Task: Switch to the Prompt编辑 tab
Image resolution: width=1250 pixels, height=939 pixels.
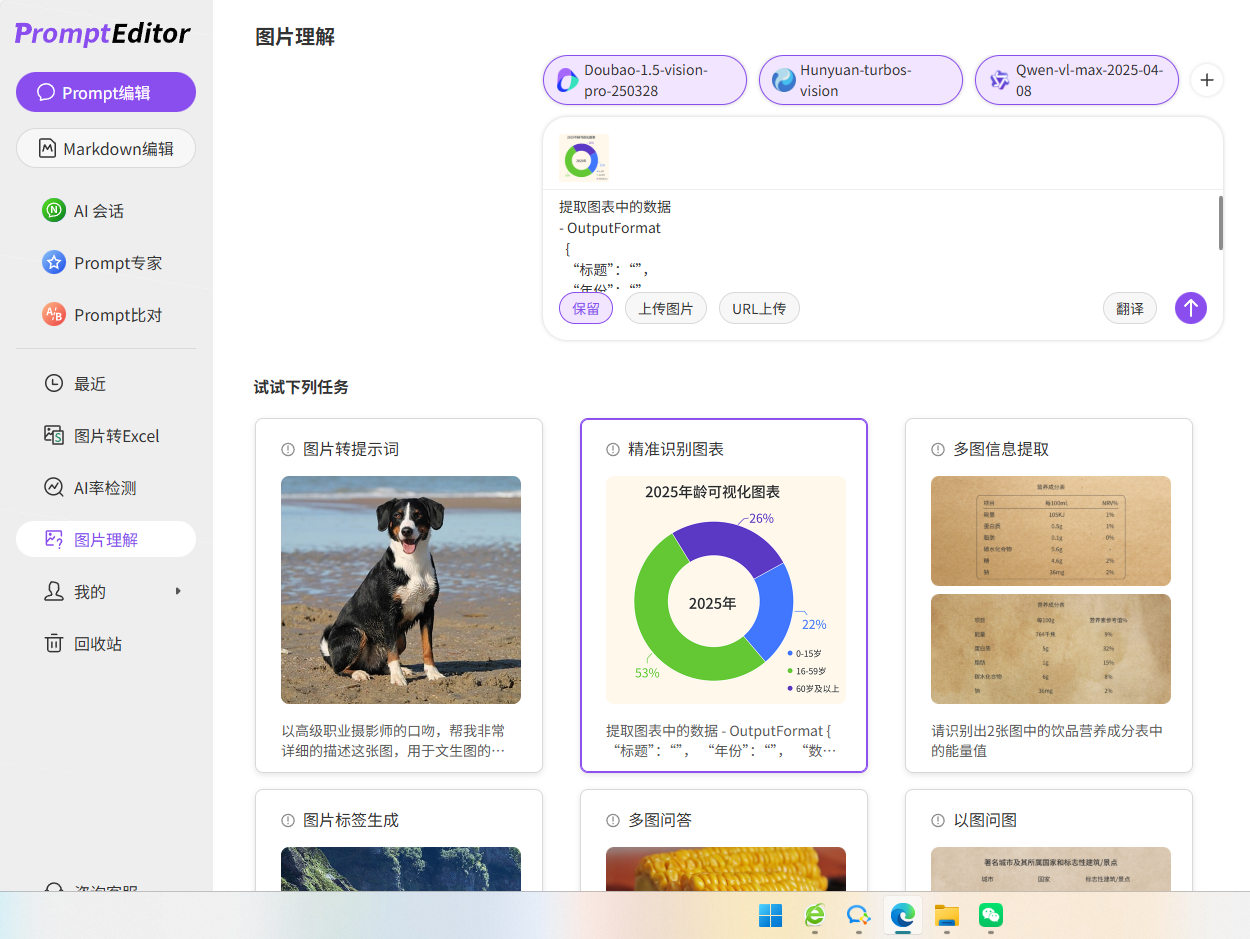Action: pyautogui.click(x=105, y=92)
